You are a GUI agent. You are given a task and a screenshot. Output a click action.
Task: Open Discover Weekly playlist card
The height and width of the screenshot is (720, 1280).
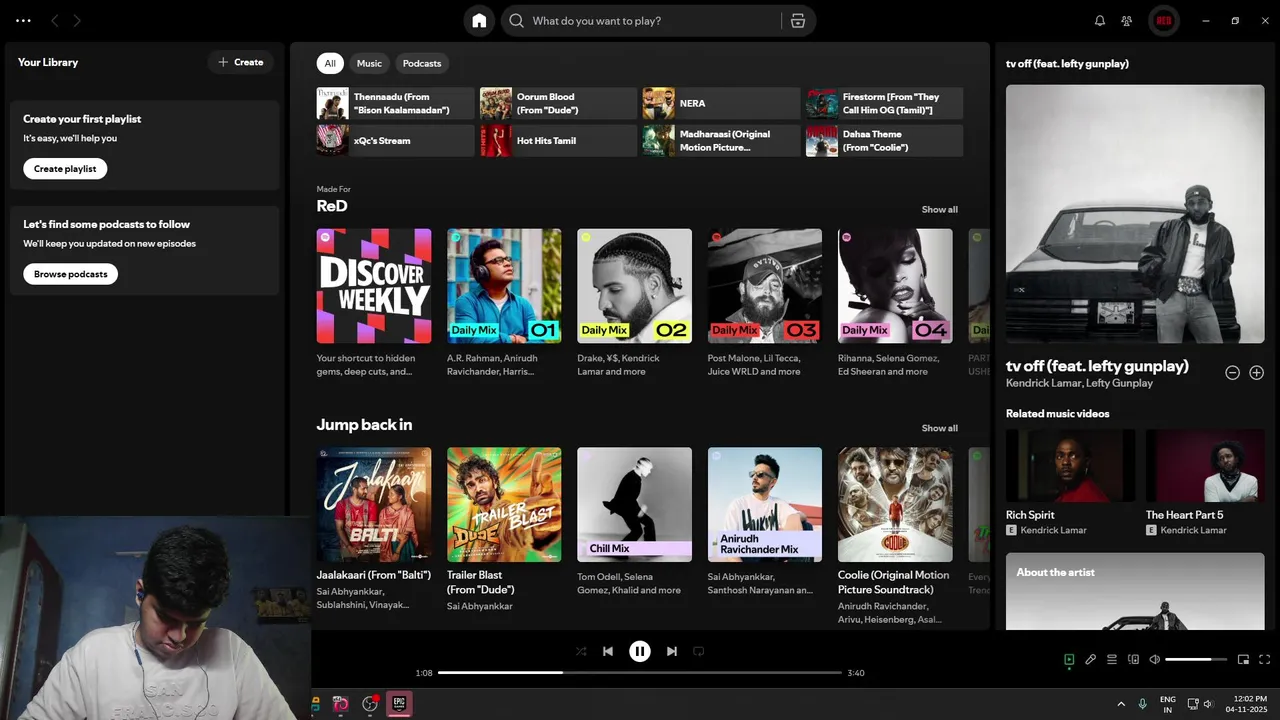tap(374, 303)
